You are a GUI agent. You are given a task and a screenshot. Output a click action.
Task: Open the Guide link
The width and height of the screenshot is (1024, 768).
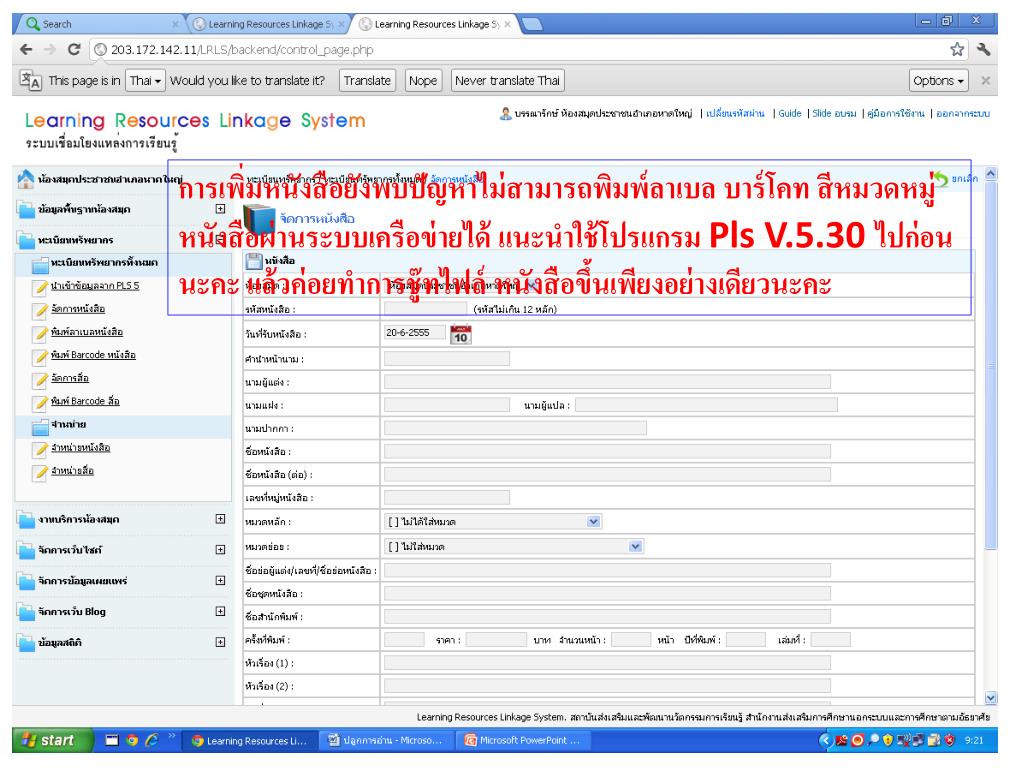coord(790,114)
